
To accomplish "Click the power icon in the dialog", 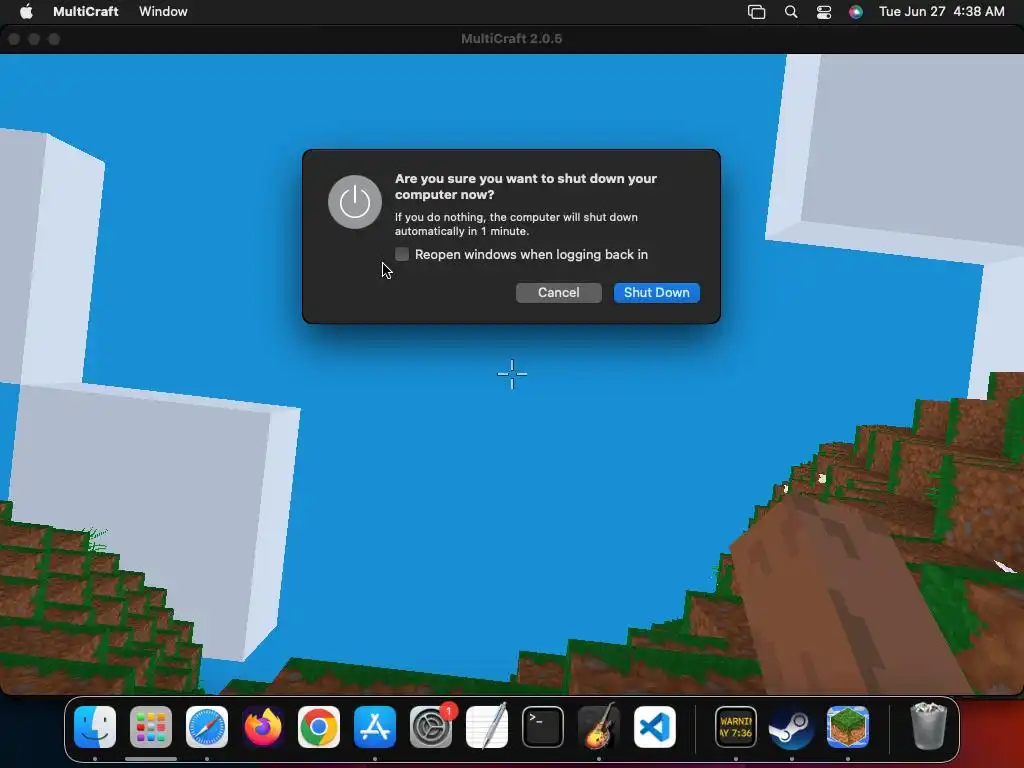I will [x=355, y=202].
